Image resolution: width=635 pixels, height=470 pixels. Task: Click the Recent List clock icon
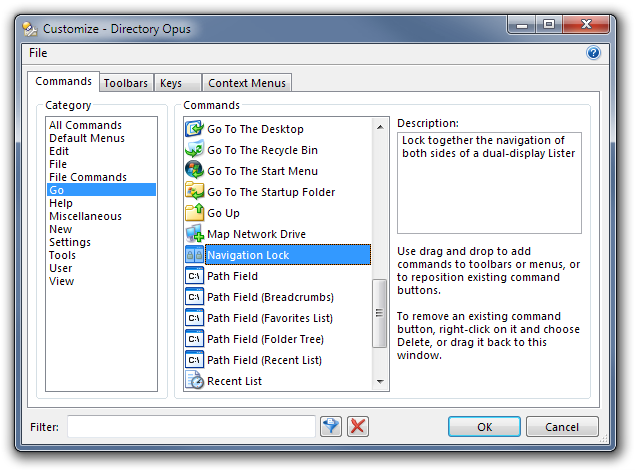(x=195, y=381)
